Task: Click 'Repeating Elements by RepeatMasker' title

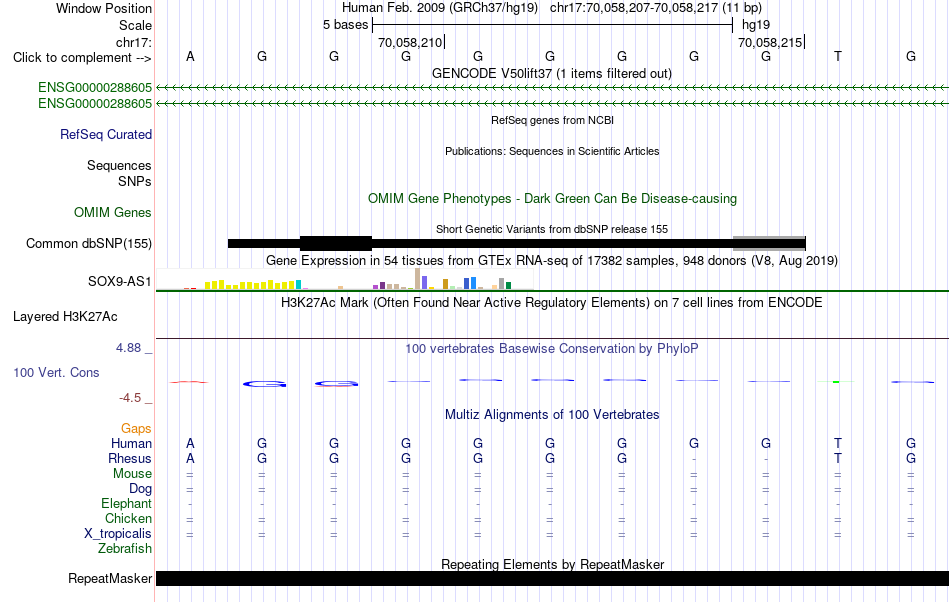Action: click(x=552, y=564)
